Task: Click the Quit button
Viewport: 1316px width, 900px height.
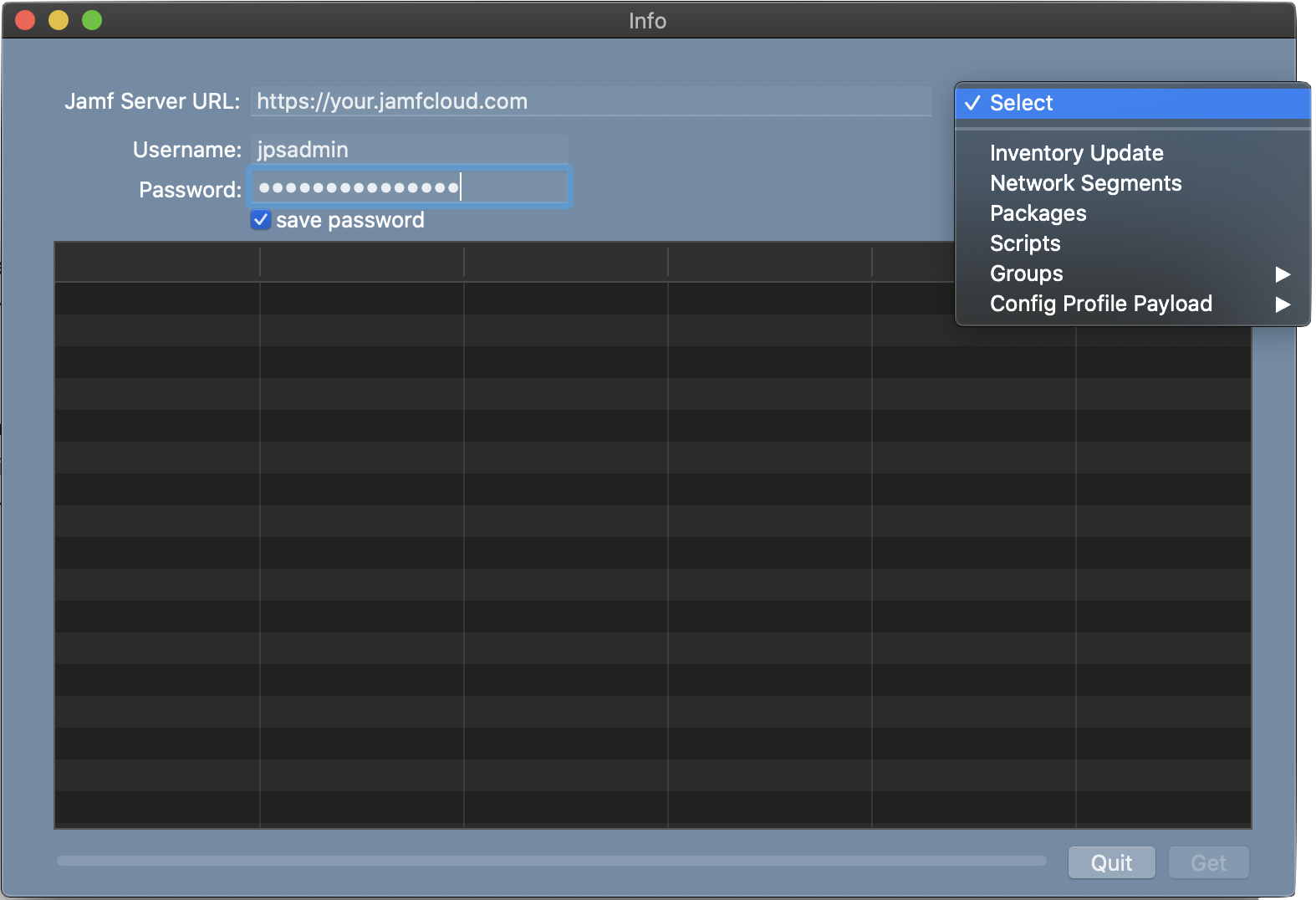Action: pos(1111,862)
